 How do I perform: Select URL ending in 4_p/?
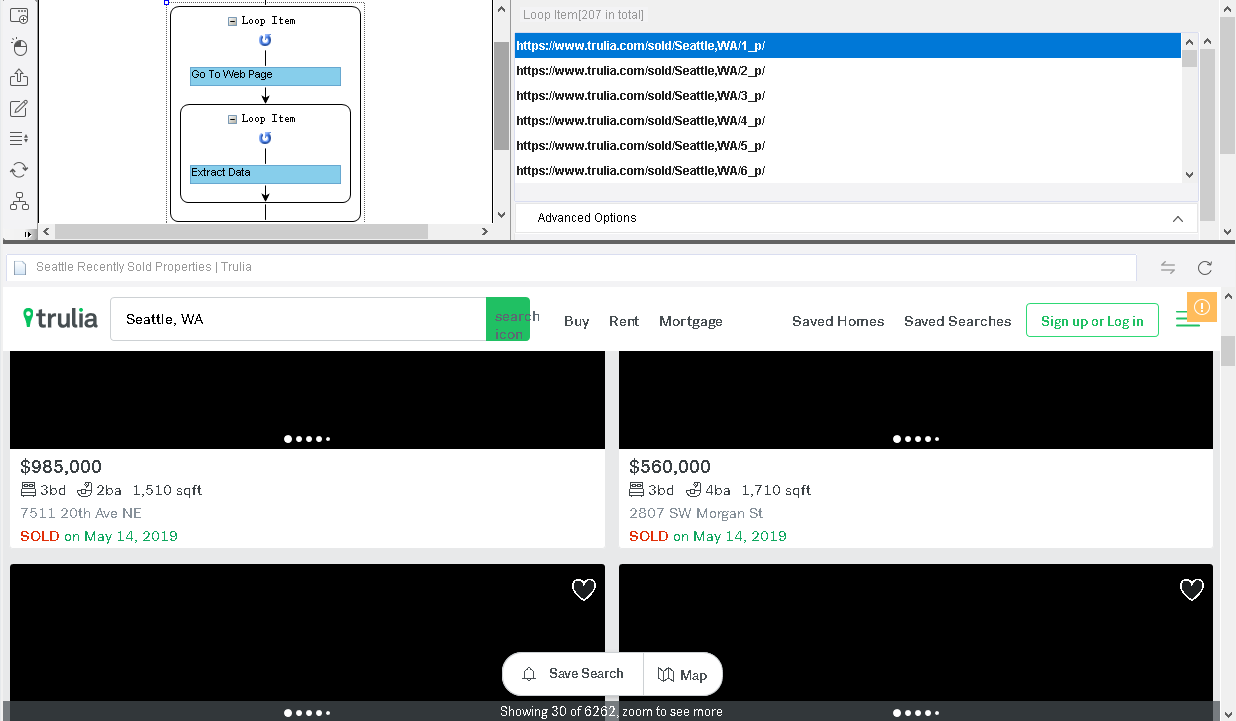tap(848, 121)
